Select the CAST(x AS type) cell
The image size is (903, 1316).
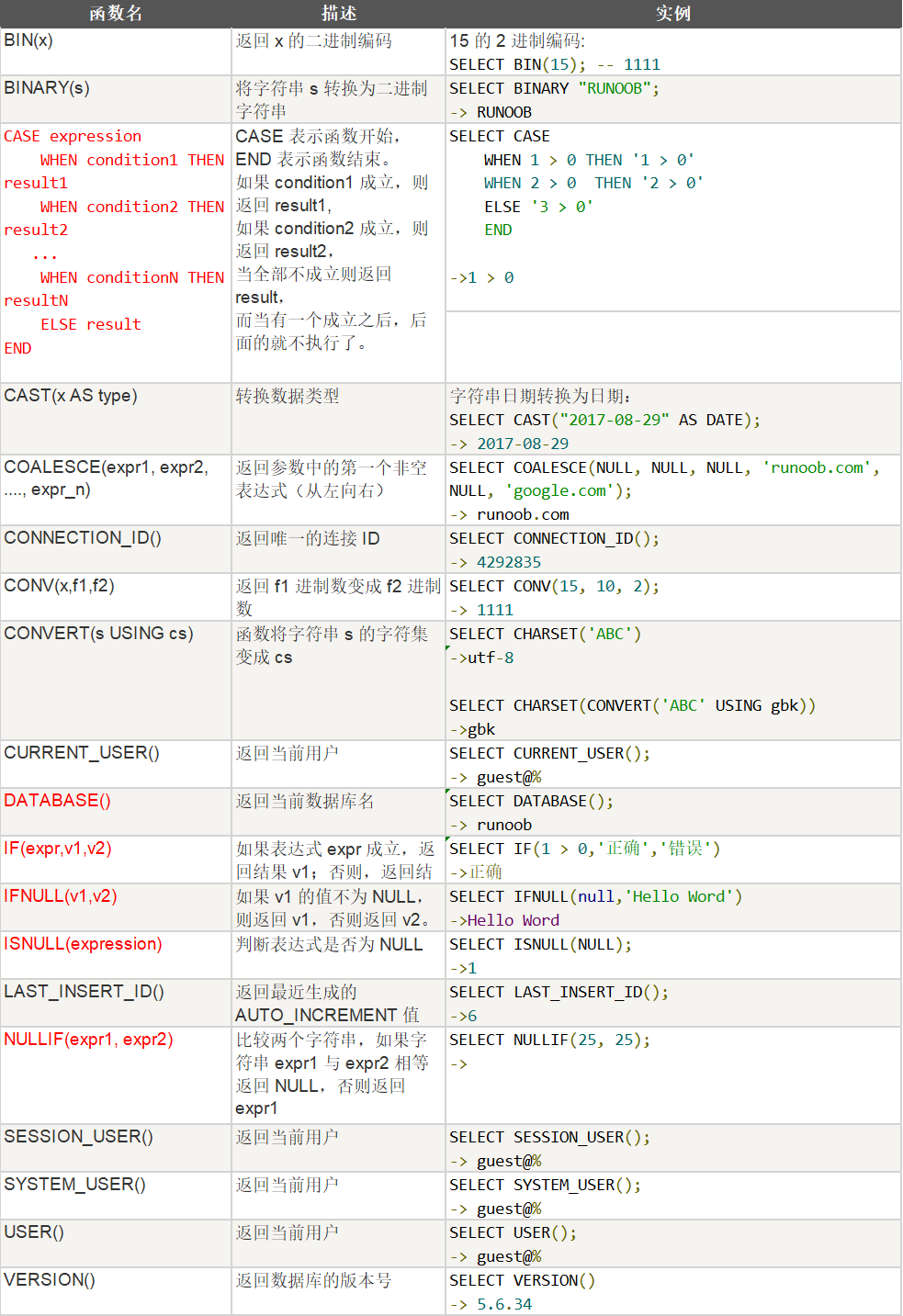(71, 396)
